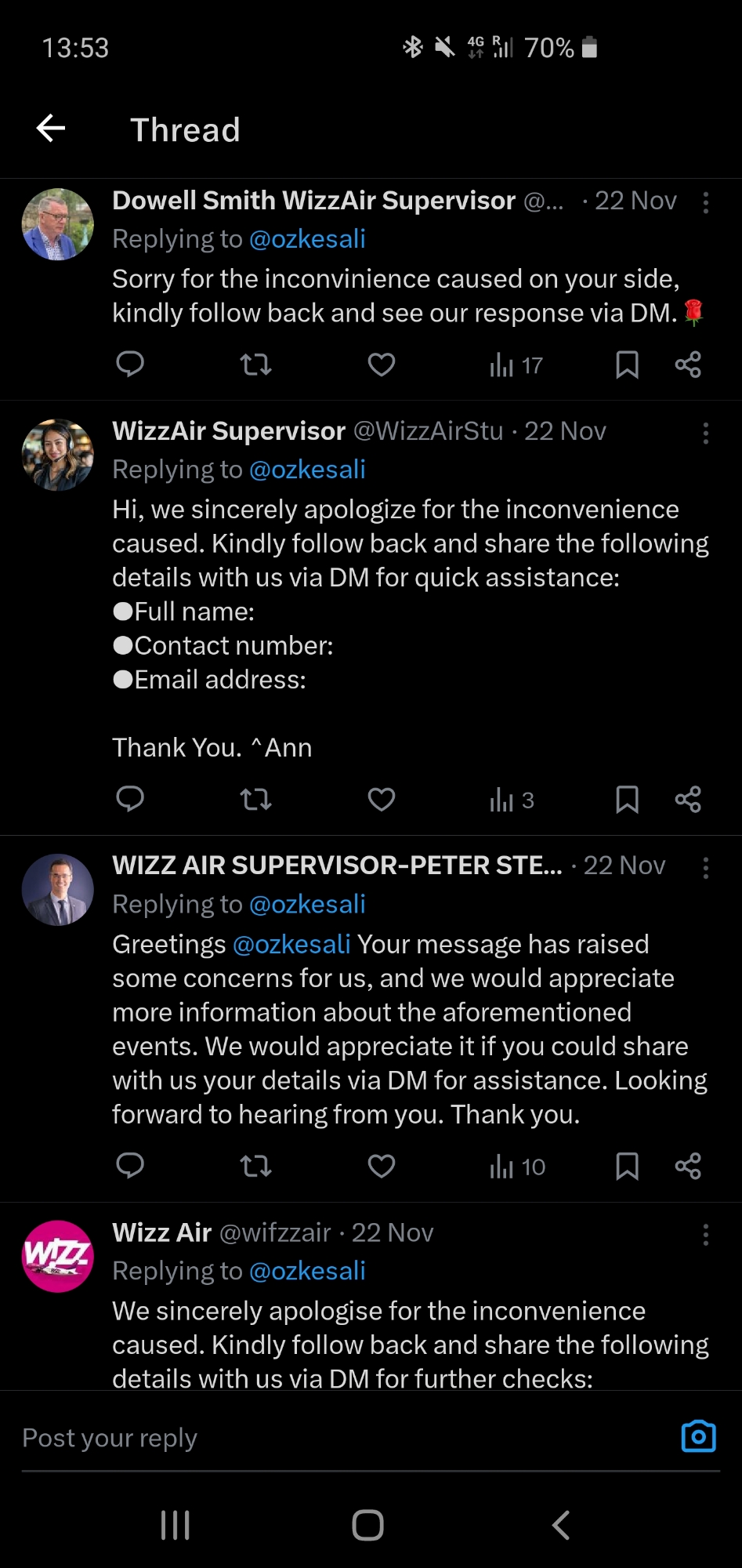
Task: Retweet Dowell Smith WizzAir Supervisor post
Action: coord(255,365)
